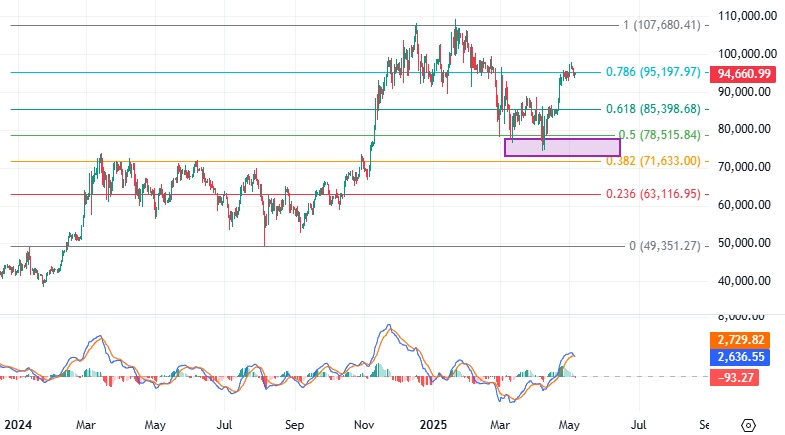Click the Nov label on time axis
Image resolution: width=785 pixels, height=435 pixels.
coord(364,425)
